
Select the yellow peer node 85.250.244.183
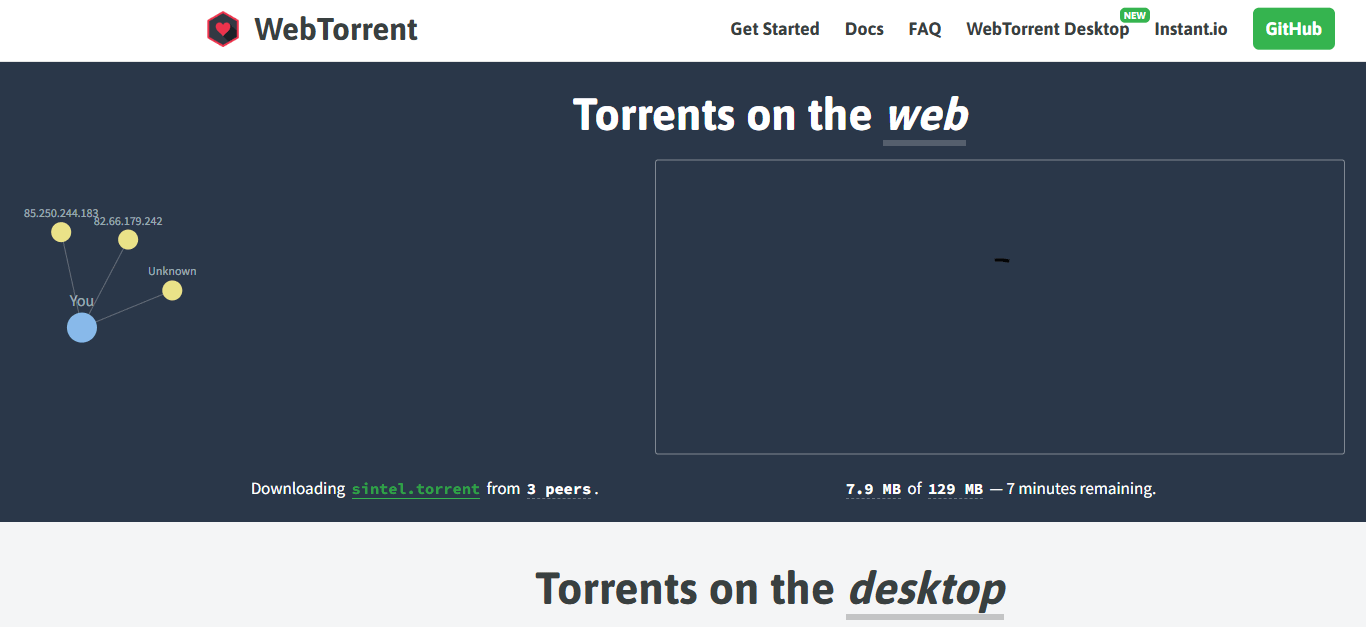(61, 232)
